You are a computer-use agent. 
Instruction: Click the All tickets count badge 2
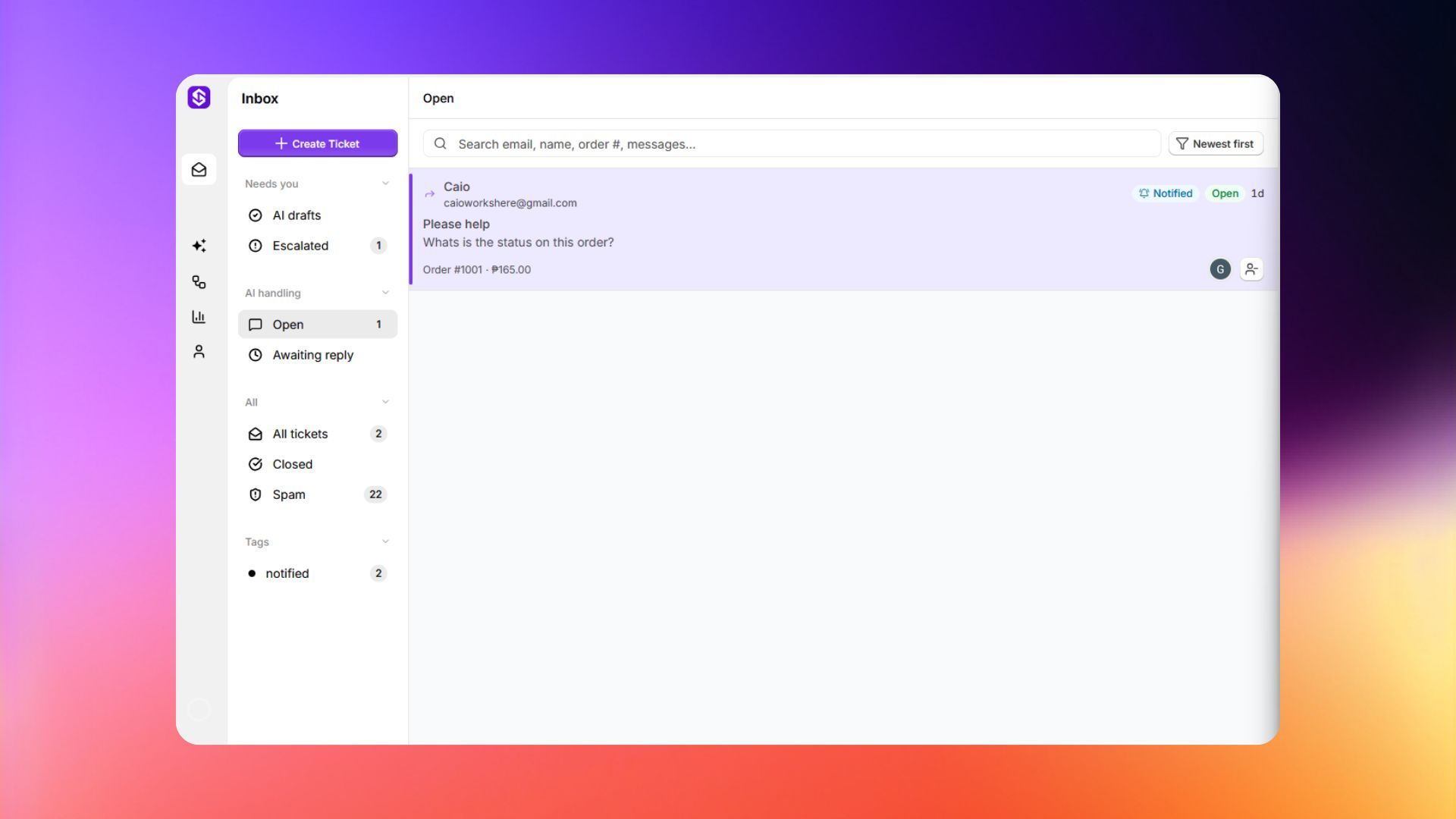(x=378, y=434)
